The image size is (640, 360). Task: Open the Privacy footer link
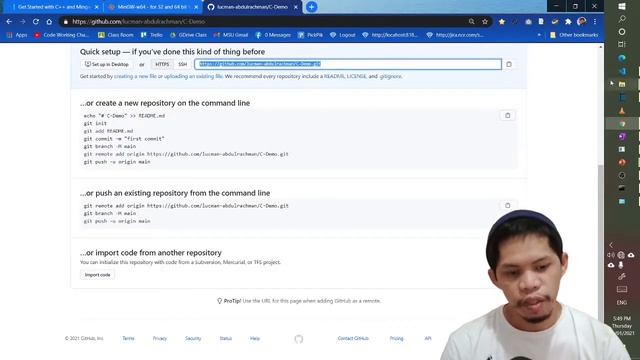(x=160, y=338)
